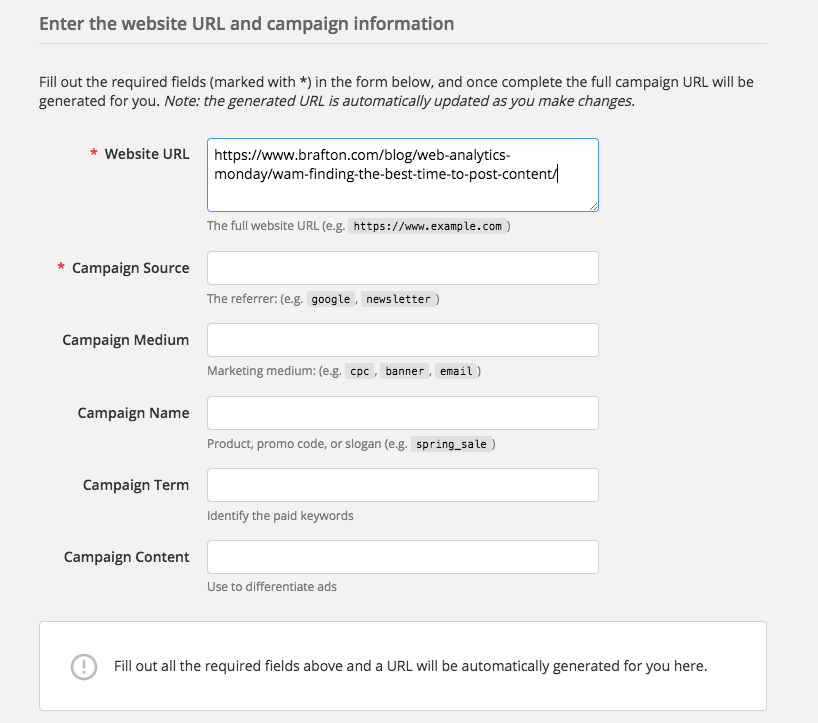Click the red asterisk beside Website URL
Viewport: 818px width, 723px height.
94,154
